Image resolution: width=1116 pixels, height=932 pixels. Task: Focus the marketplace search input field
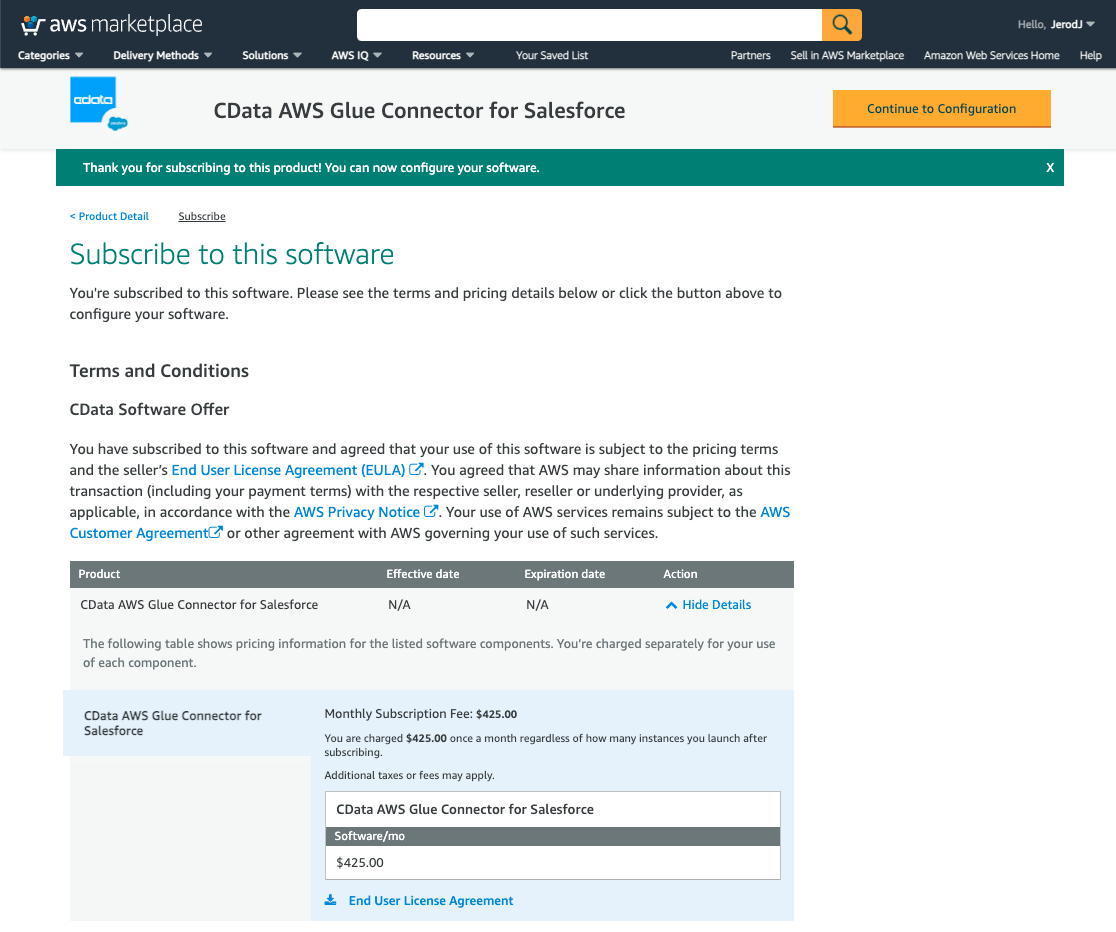[x=589, y=25]
